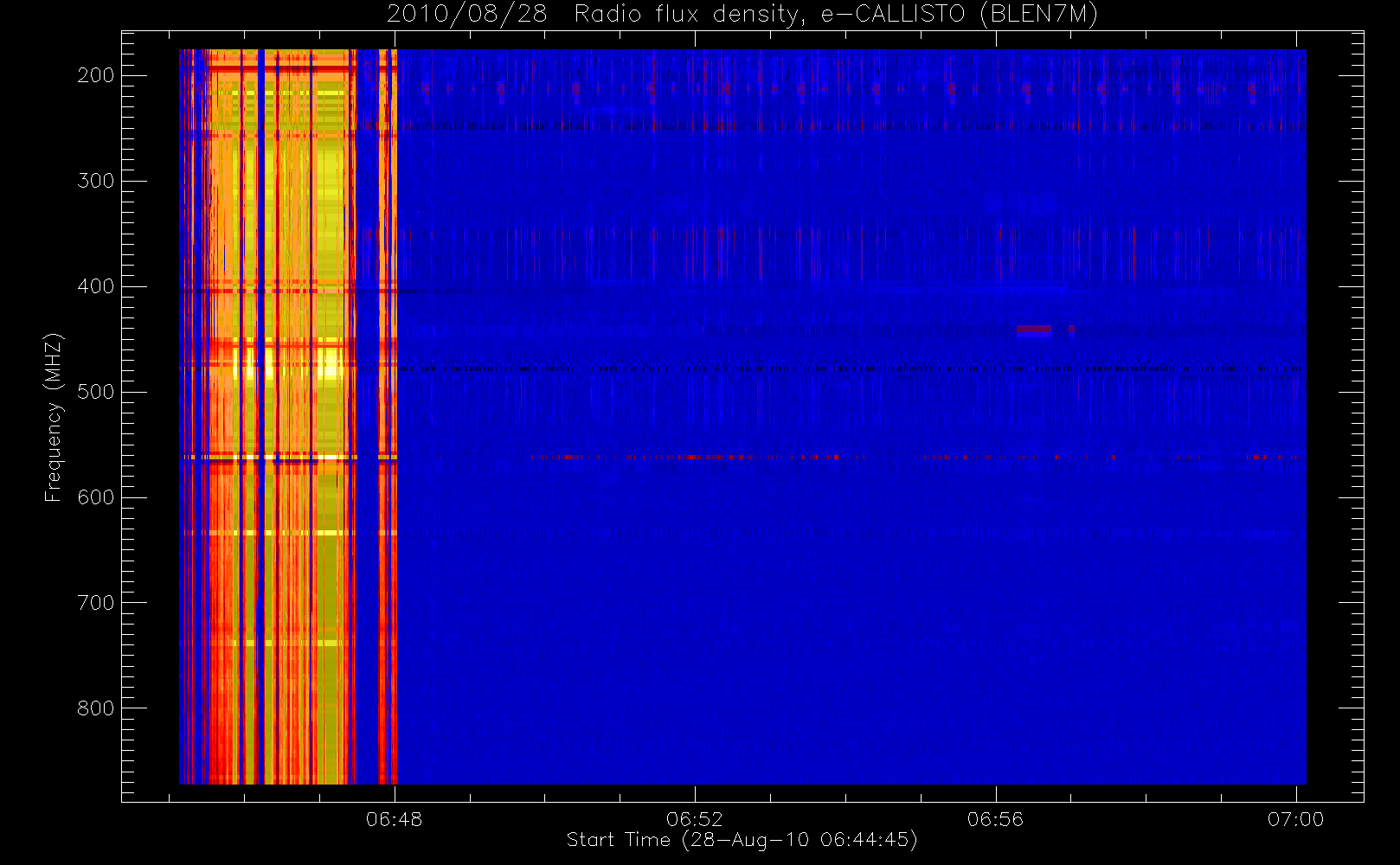This screenshot has height=865, width=1400.
Task: Click the 500 frequency tick label
Action: (96, 392)
